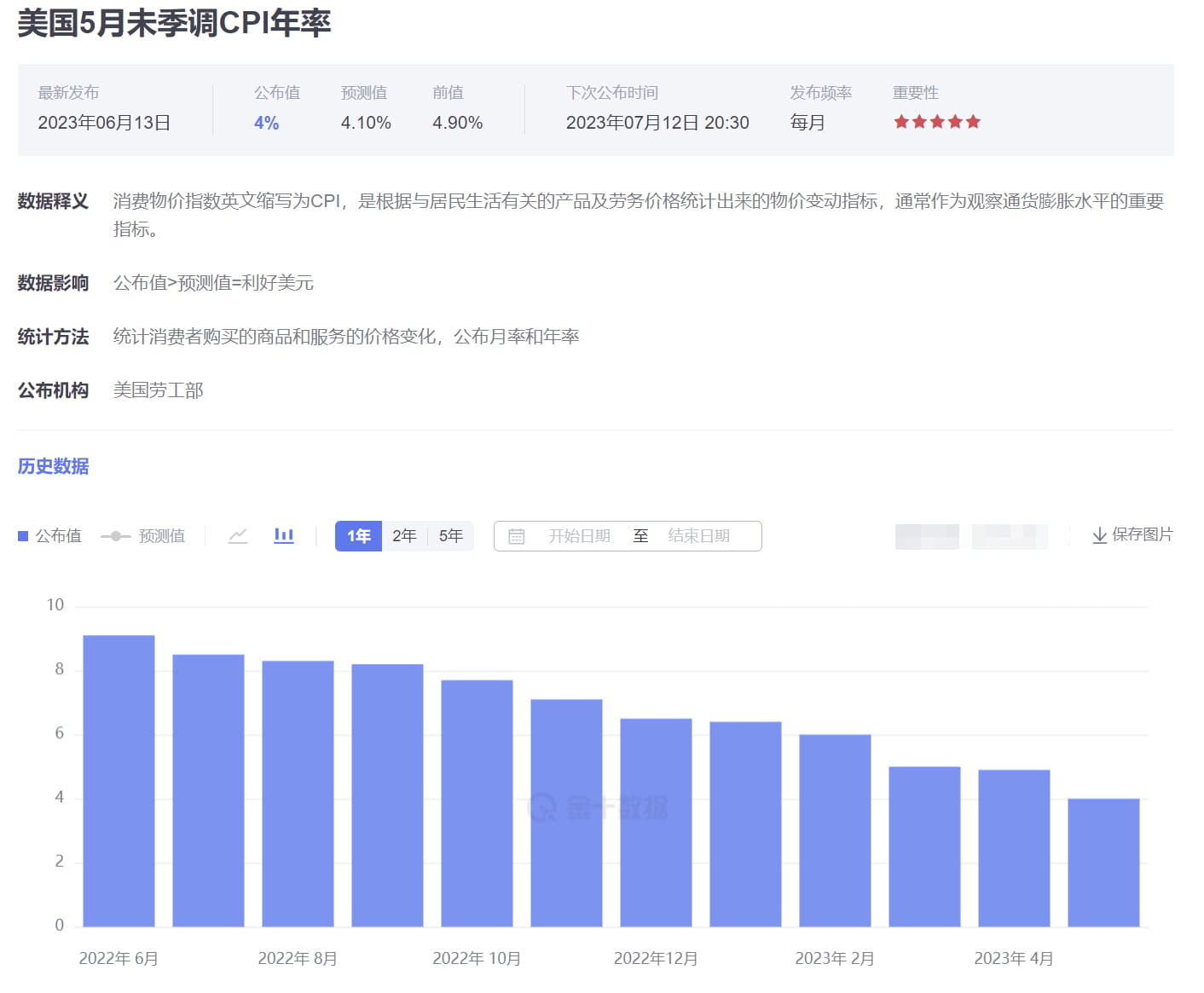
Task: Switch chart display to line mode
Action: (238, 535)
